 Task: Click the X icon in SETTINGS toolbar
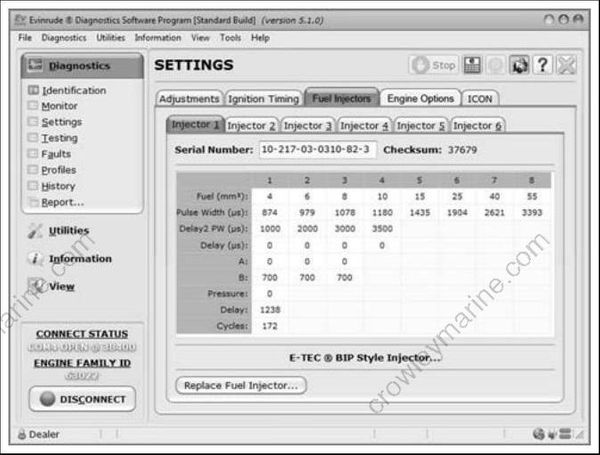(566, 65)
